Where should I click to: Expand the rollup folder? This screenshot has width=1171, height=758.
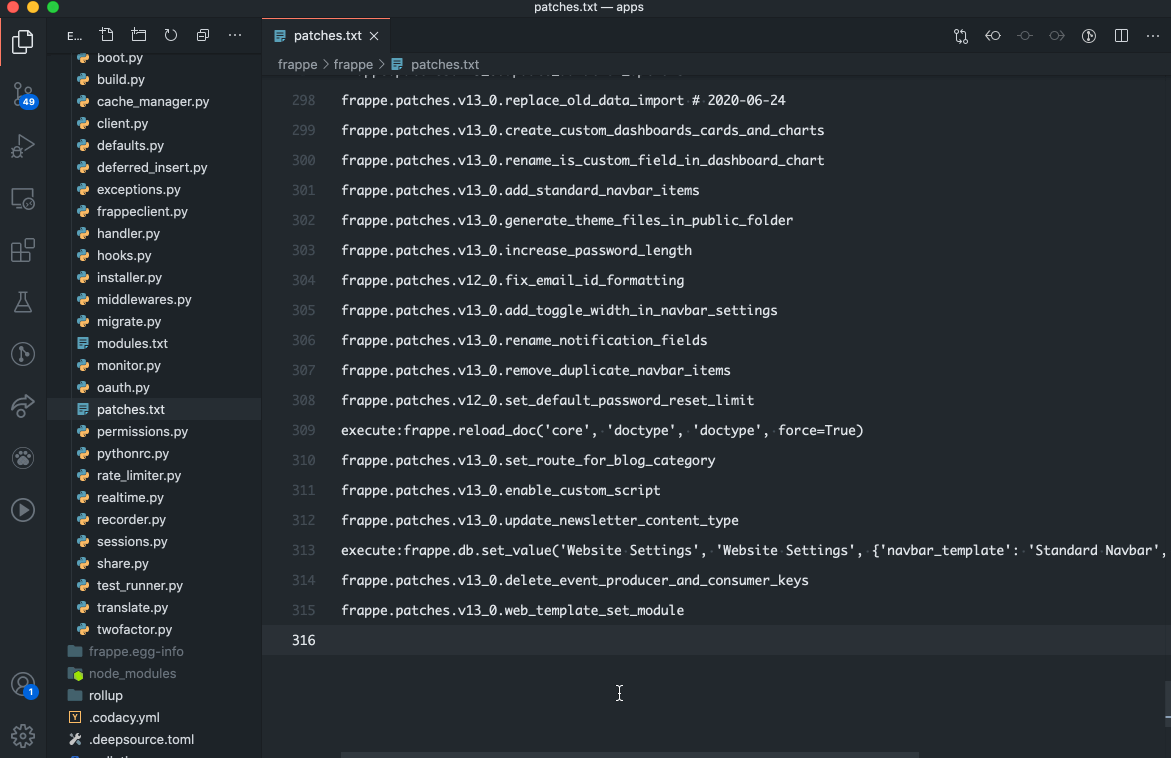coord(105,695)
